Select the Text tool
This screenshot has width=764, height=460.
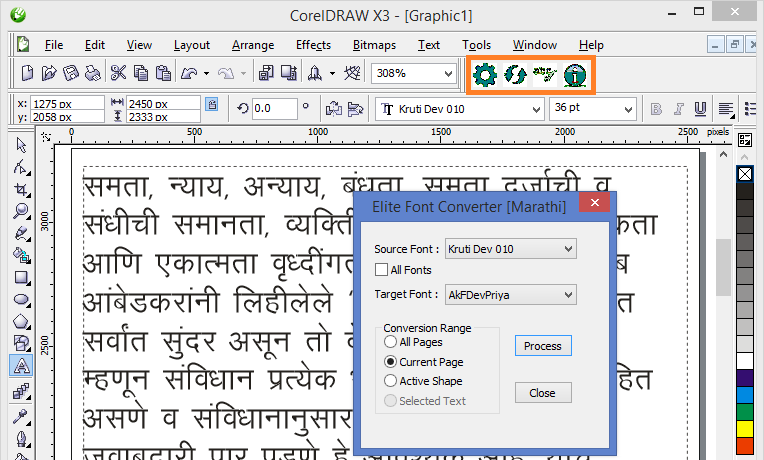click(21, 365)
